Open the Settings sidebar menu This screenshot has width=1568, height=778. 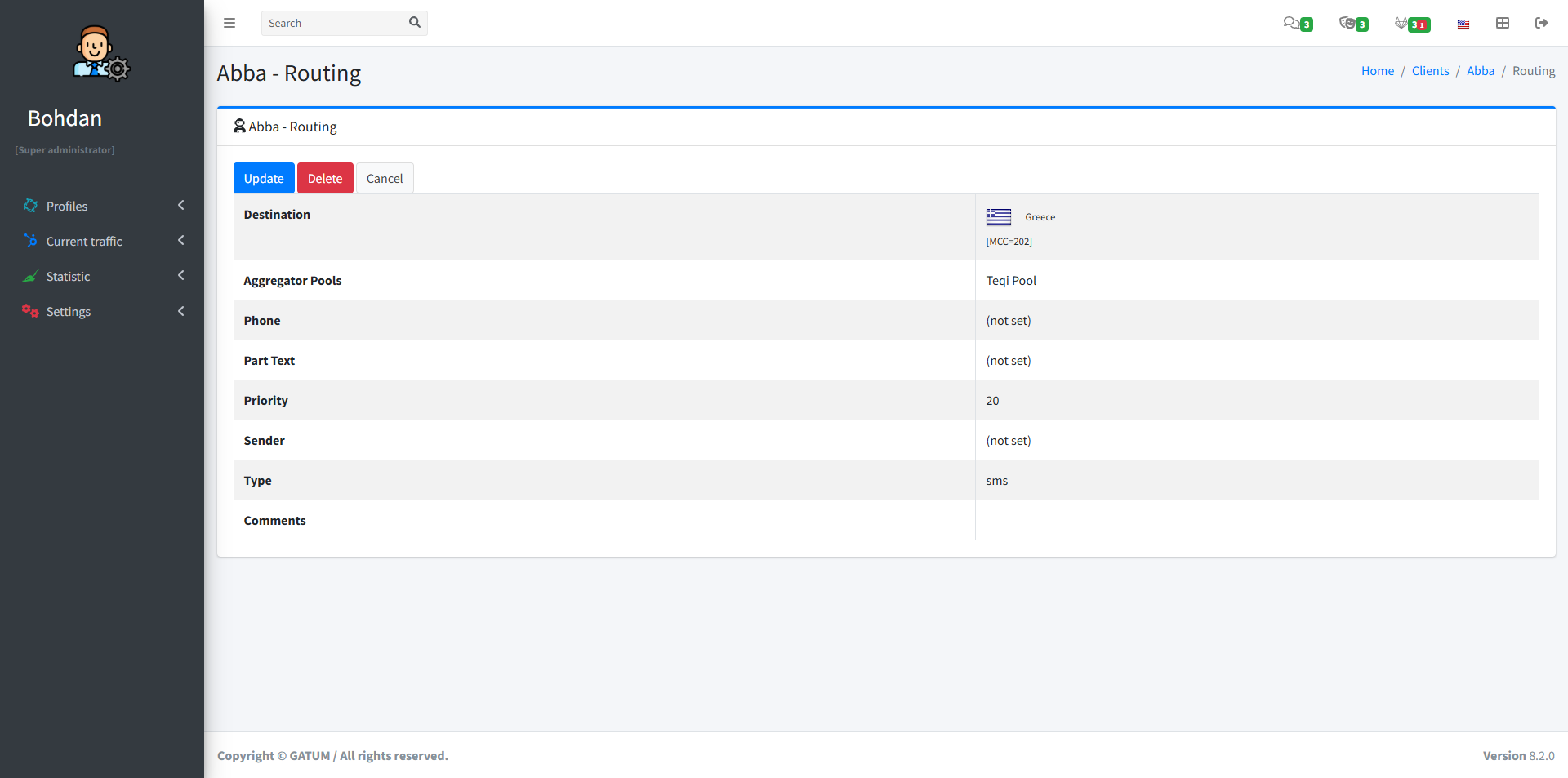[69, 312]
